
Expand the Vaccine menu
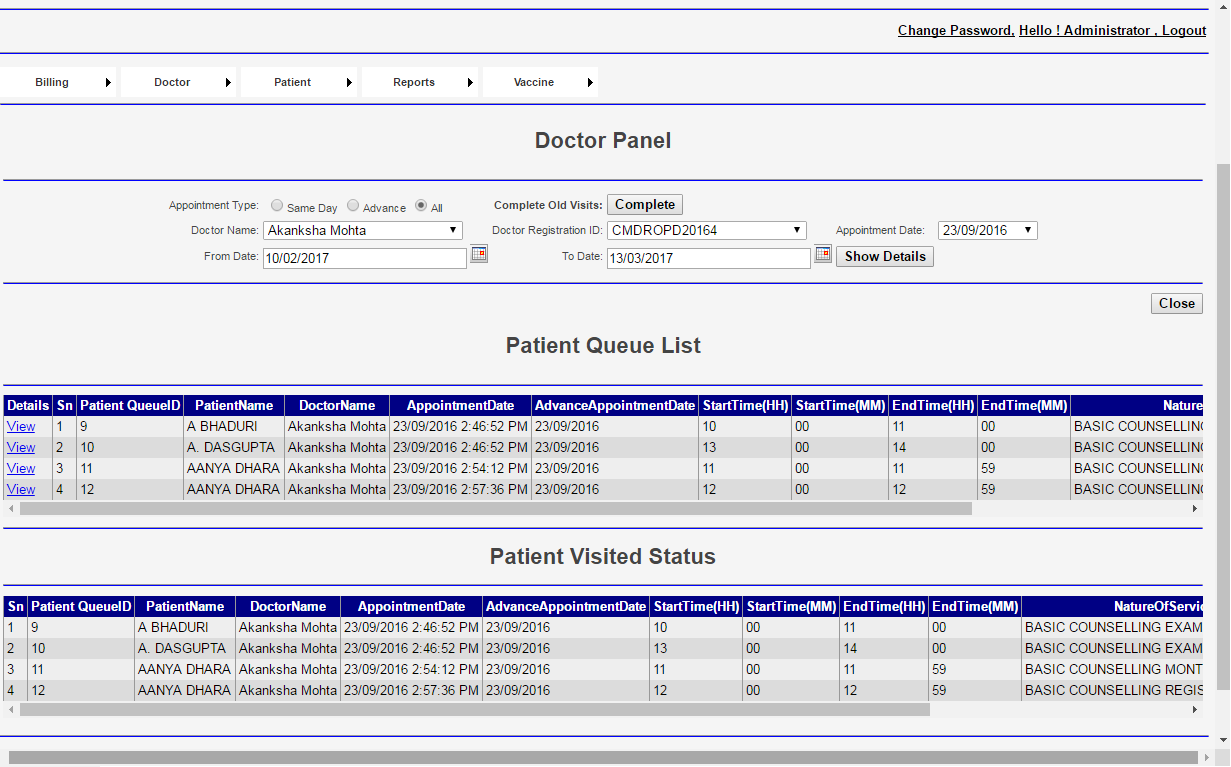(540, 82)
